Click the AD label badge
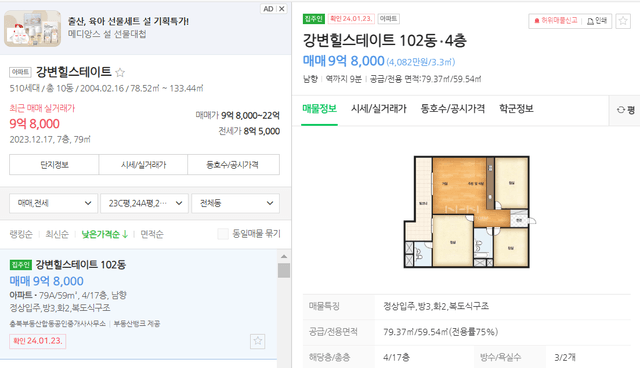Screen dimensions: 640x368 point(268,9)
